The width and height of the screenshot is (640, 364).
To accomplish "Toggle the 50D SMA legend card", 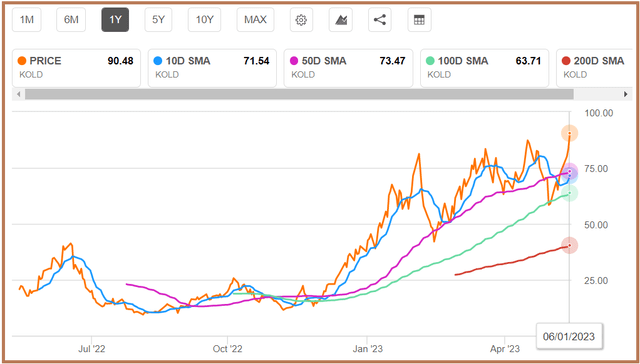I will [348, 68].
